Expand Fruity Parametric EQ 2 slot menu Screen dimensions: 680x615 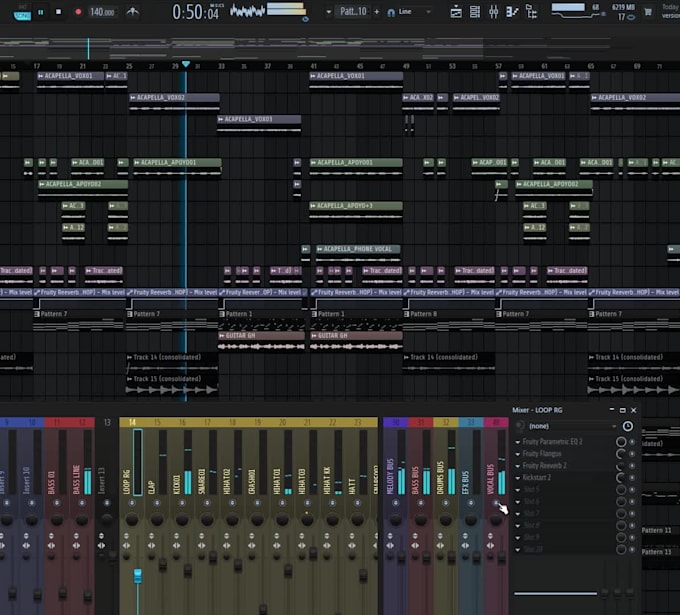click(x=518, y=442)
